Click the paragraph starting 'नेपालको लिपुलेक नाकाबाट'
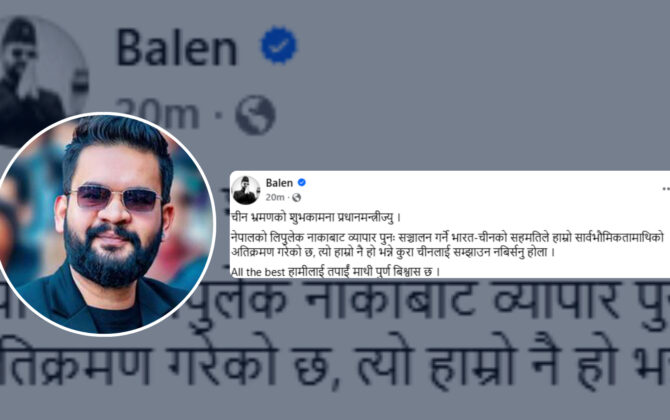The width and height of the screenshot is (670, 420). coord(448,244)
